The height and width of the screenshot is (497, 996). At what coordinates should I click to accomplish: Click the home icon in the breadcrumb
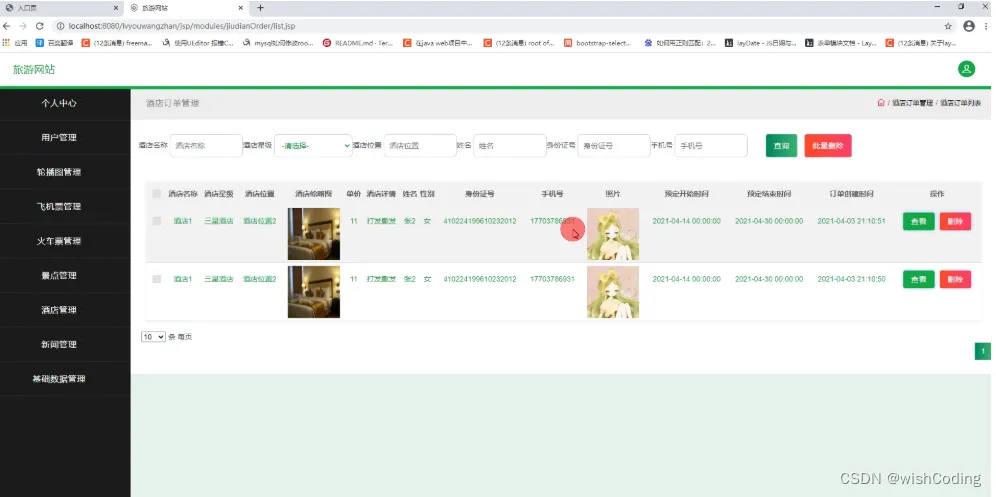pos(880,102)
